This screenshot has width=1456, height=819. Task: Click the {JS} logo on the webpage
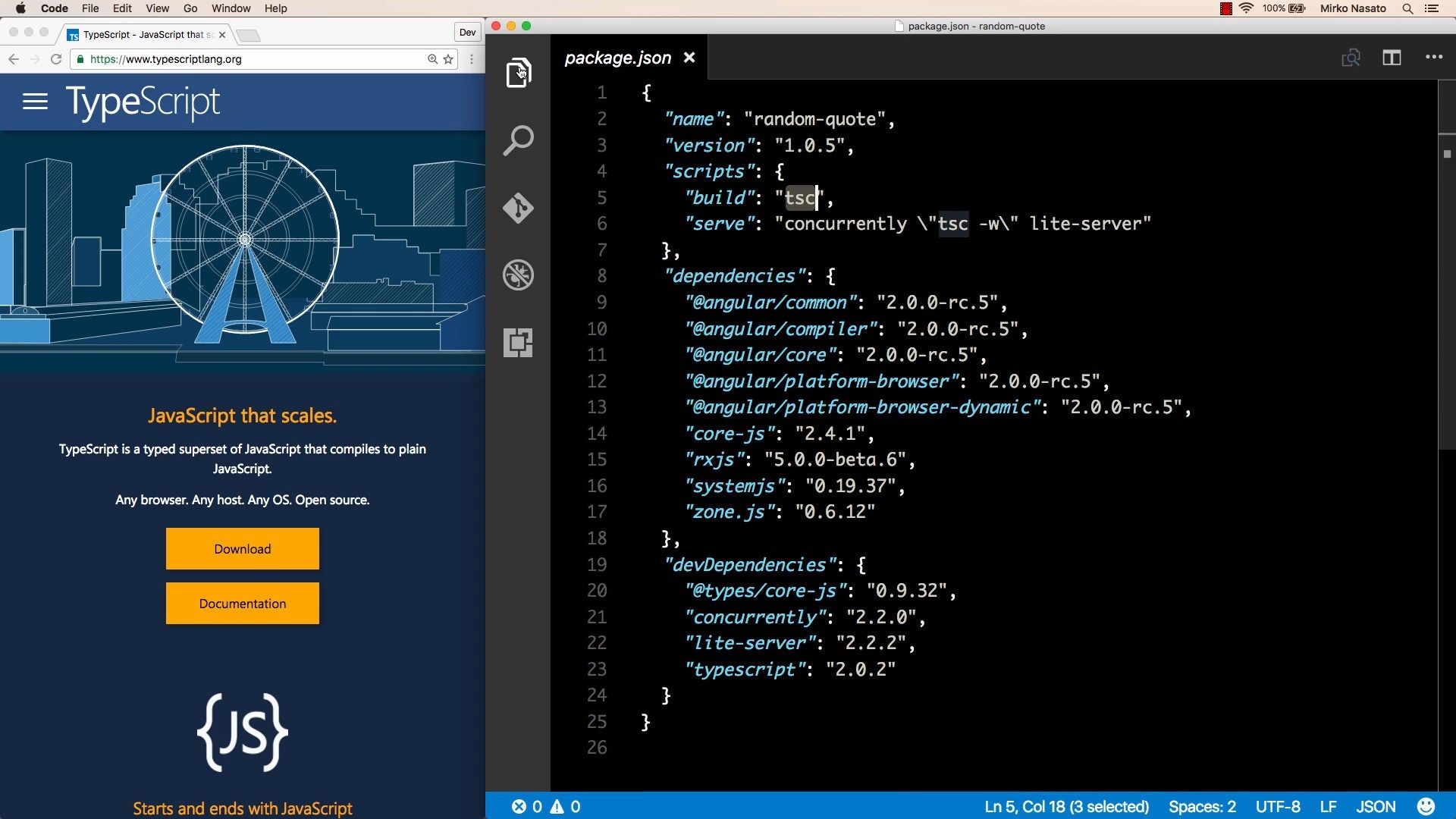click(243, 733)
